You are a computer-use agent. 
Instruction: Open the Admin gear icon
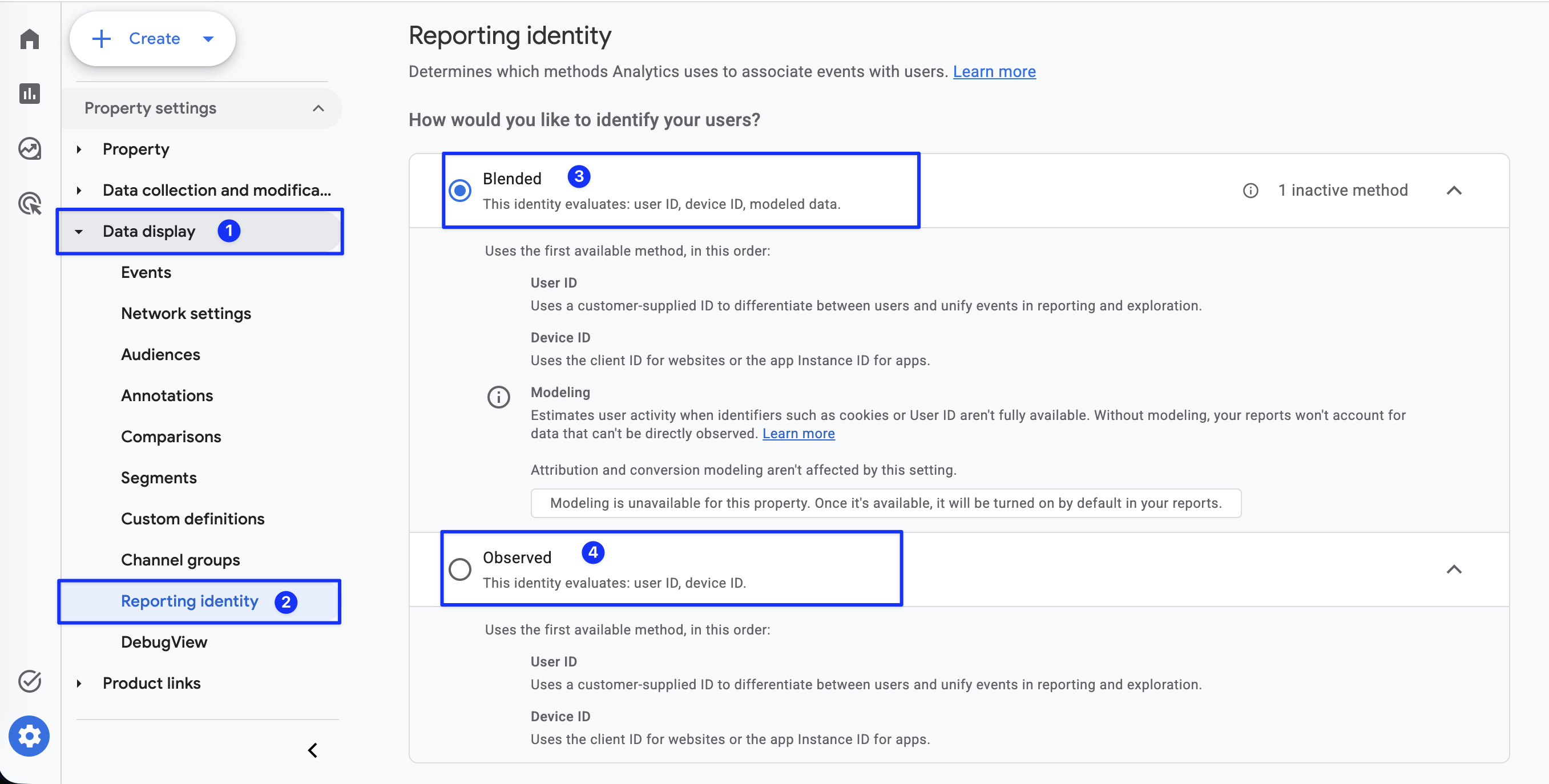[x=29, y=736]
